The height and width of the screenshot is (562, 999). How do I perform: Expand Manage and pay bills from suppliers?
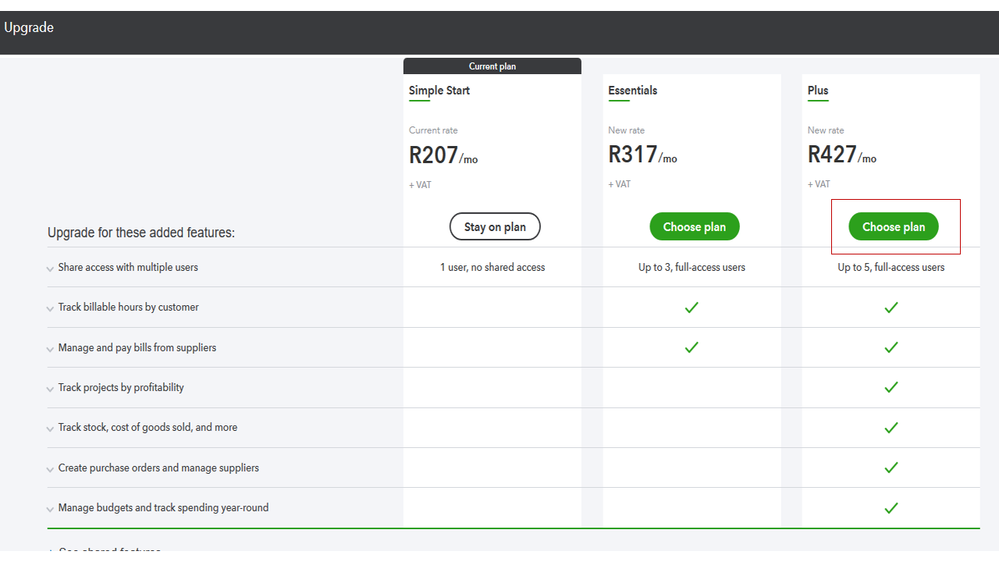click(x=51, y=349)
